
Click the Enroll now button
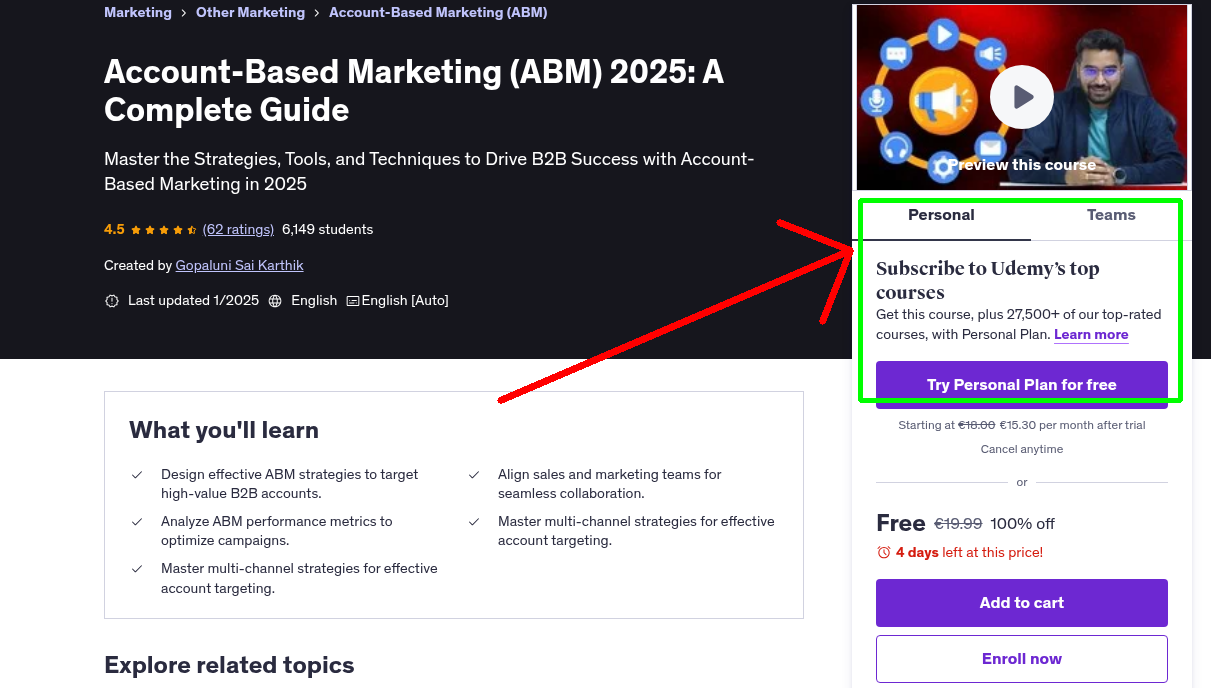pyautogui.click(x=1021, y=659)
